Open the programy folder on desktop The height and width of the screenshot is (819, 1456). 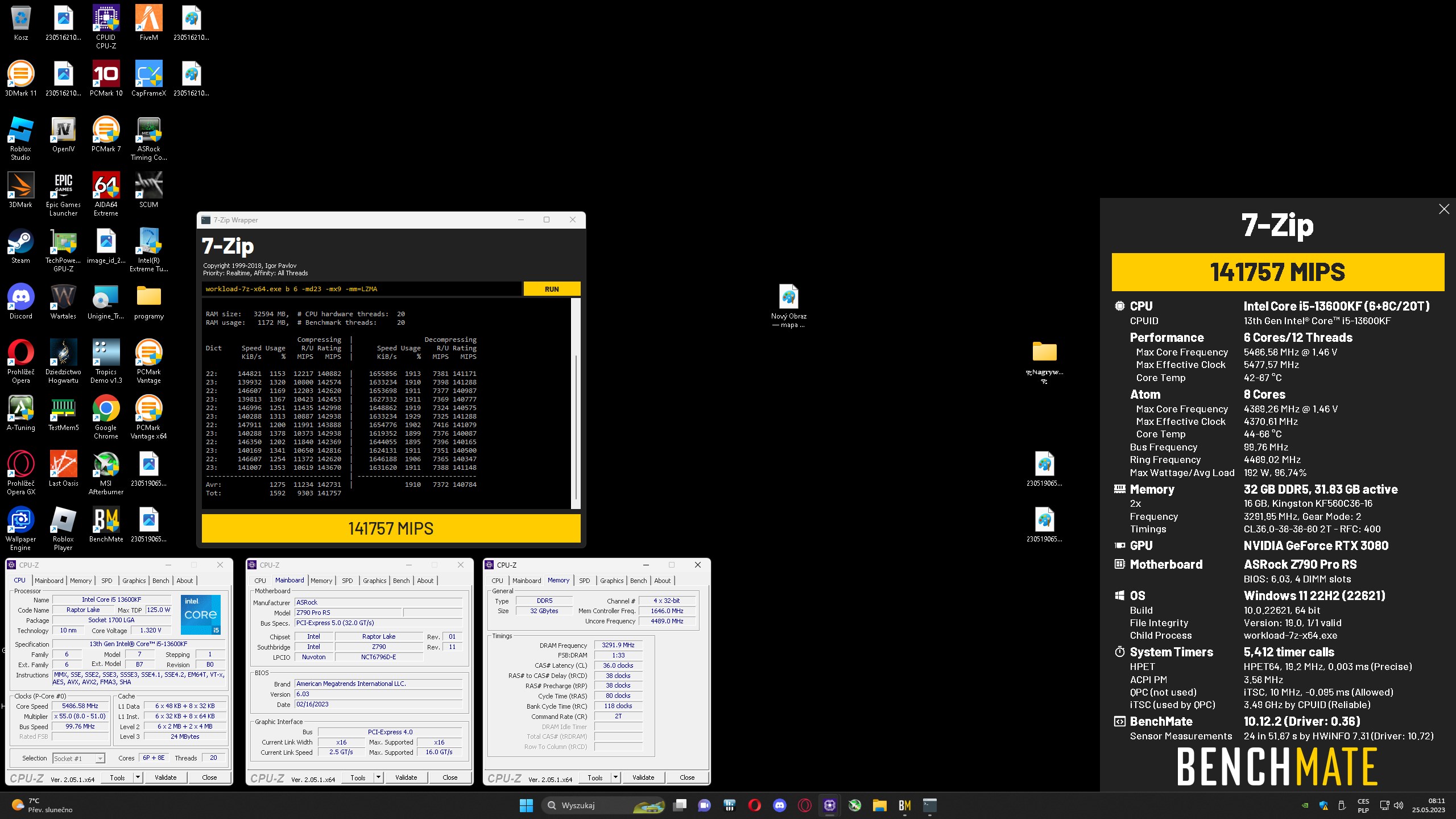point(148,301)
